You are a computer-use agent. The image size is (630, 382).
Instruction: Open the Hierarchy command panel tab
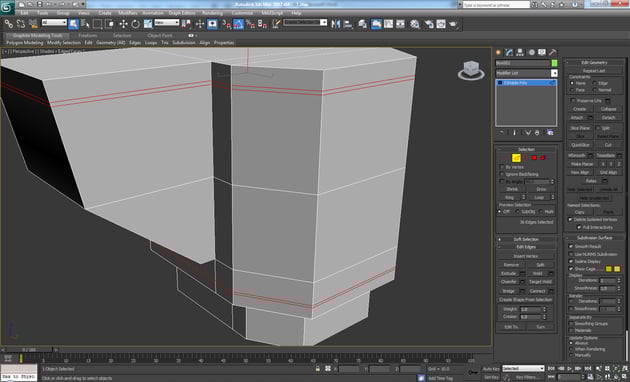(x=520, y=52)
